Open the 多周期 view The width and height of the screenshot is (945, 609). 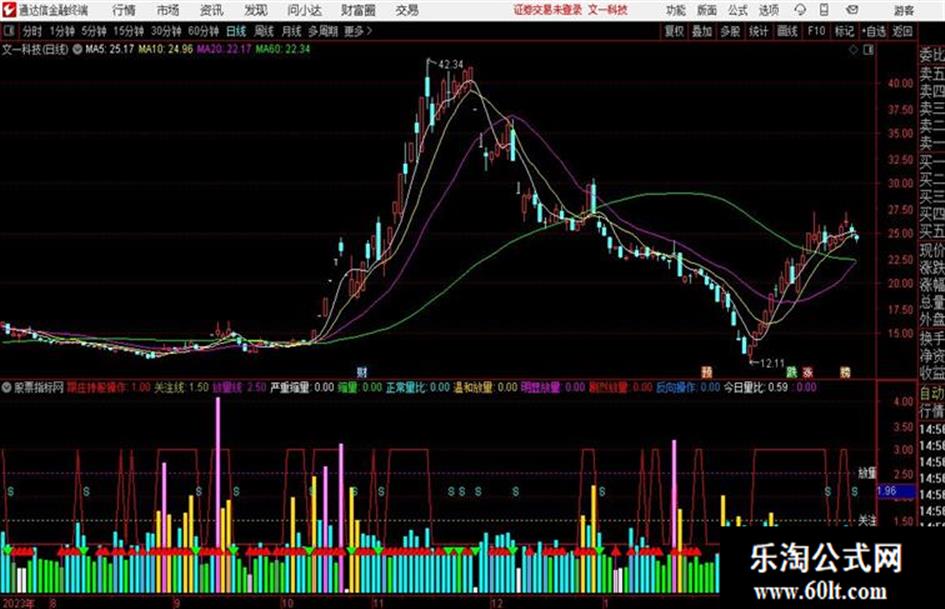(x=323, y=31)
